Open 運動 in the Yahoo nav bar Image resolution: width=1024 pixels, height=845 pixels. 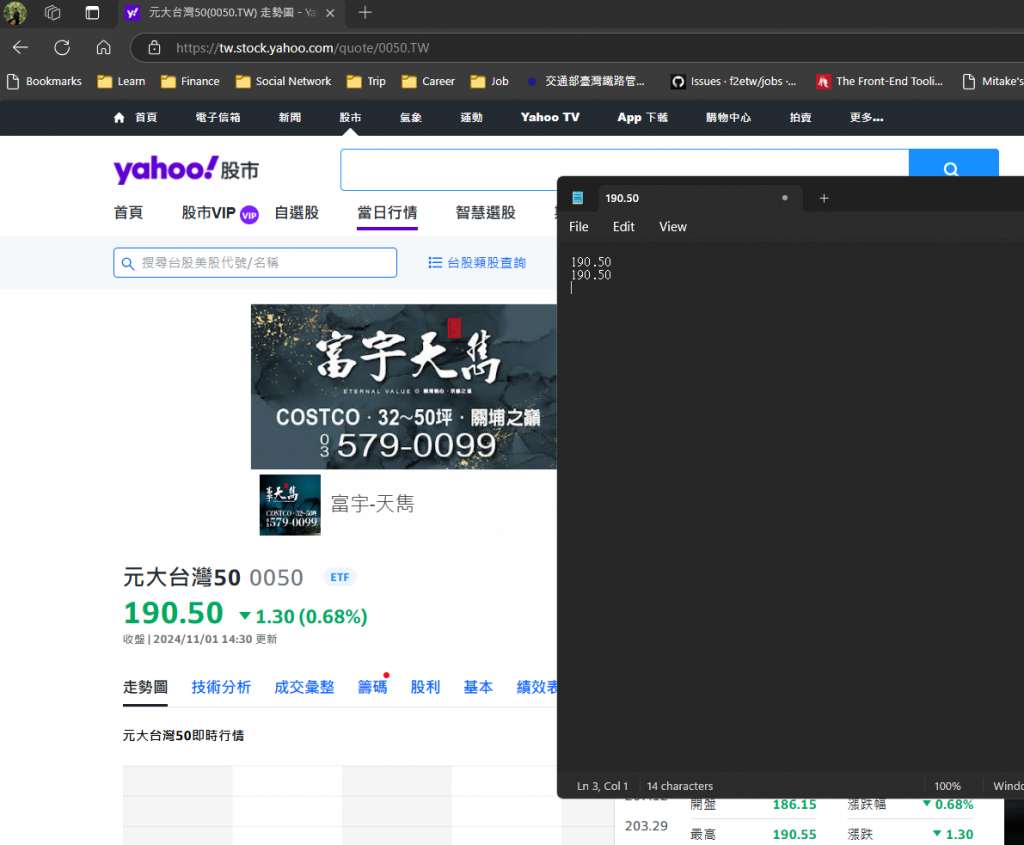pyautogui.click(x=472, y=118)
